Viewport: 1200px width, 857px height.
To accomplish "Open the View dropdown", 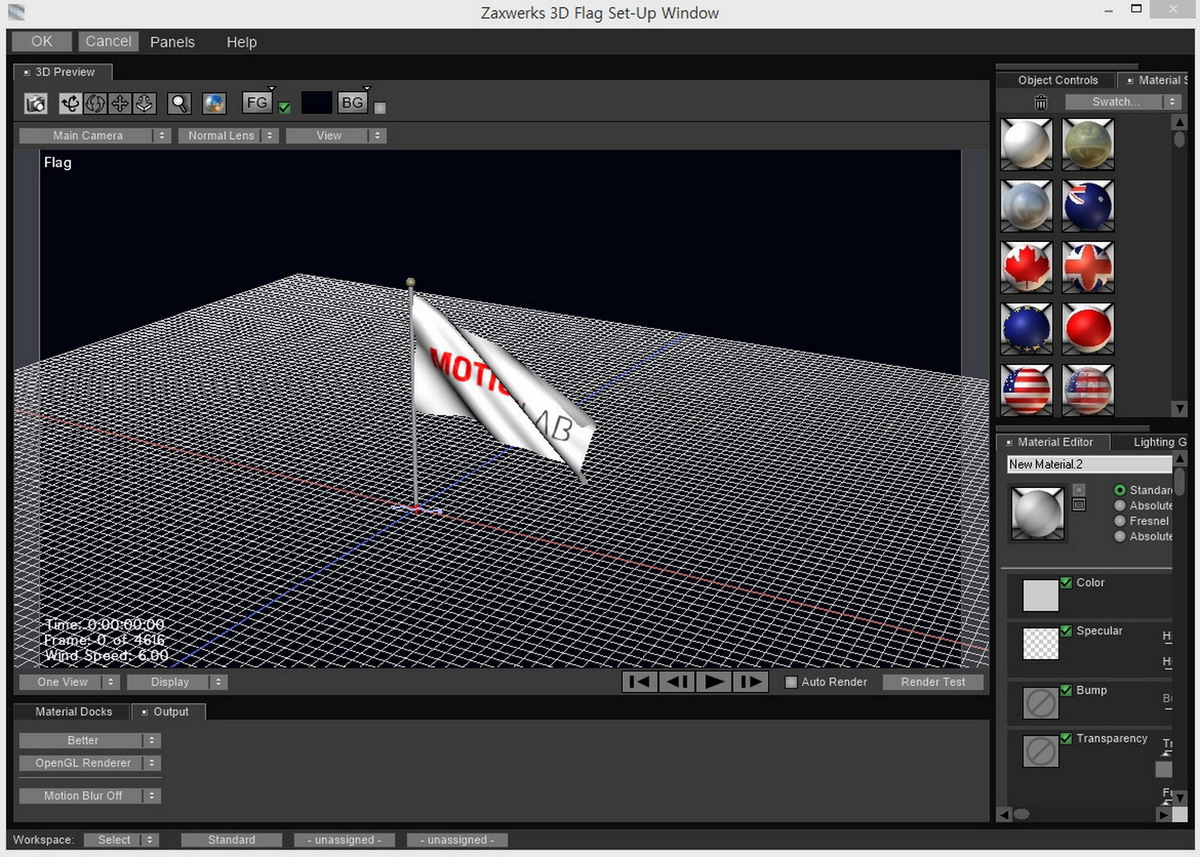I will [x=336, y=136].
